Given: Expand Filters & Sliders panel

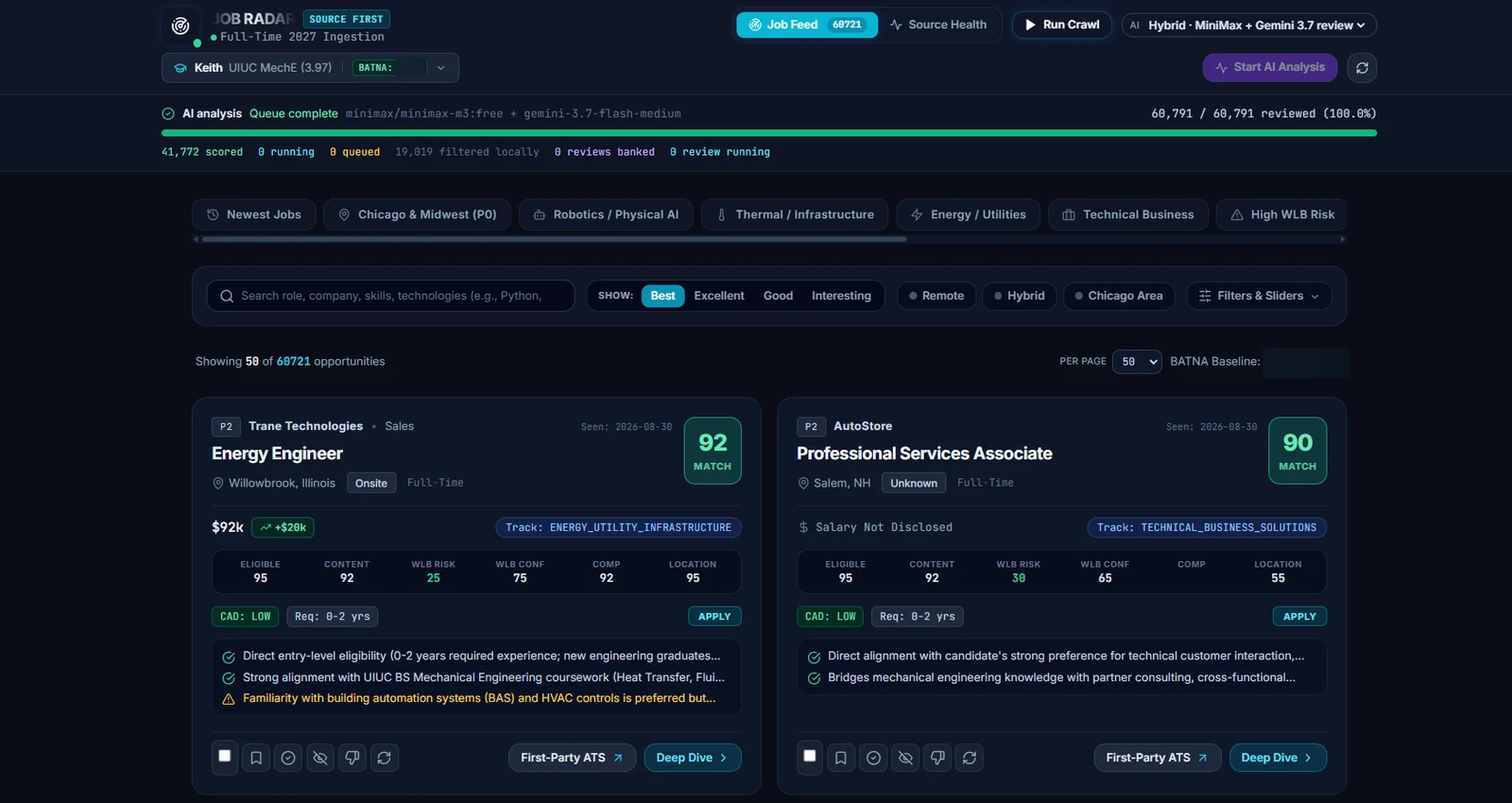Looking at the screenshot, I should (1259, 296).
